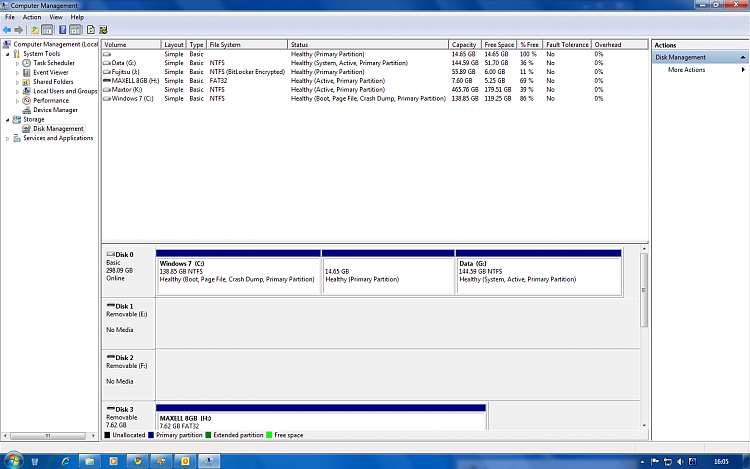Open the File menu
The image size is (750, 469).
point(10,17)
